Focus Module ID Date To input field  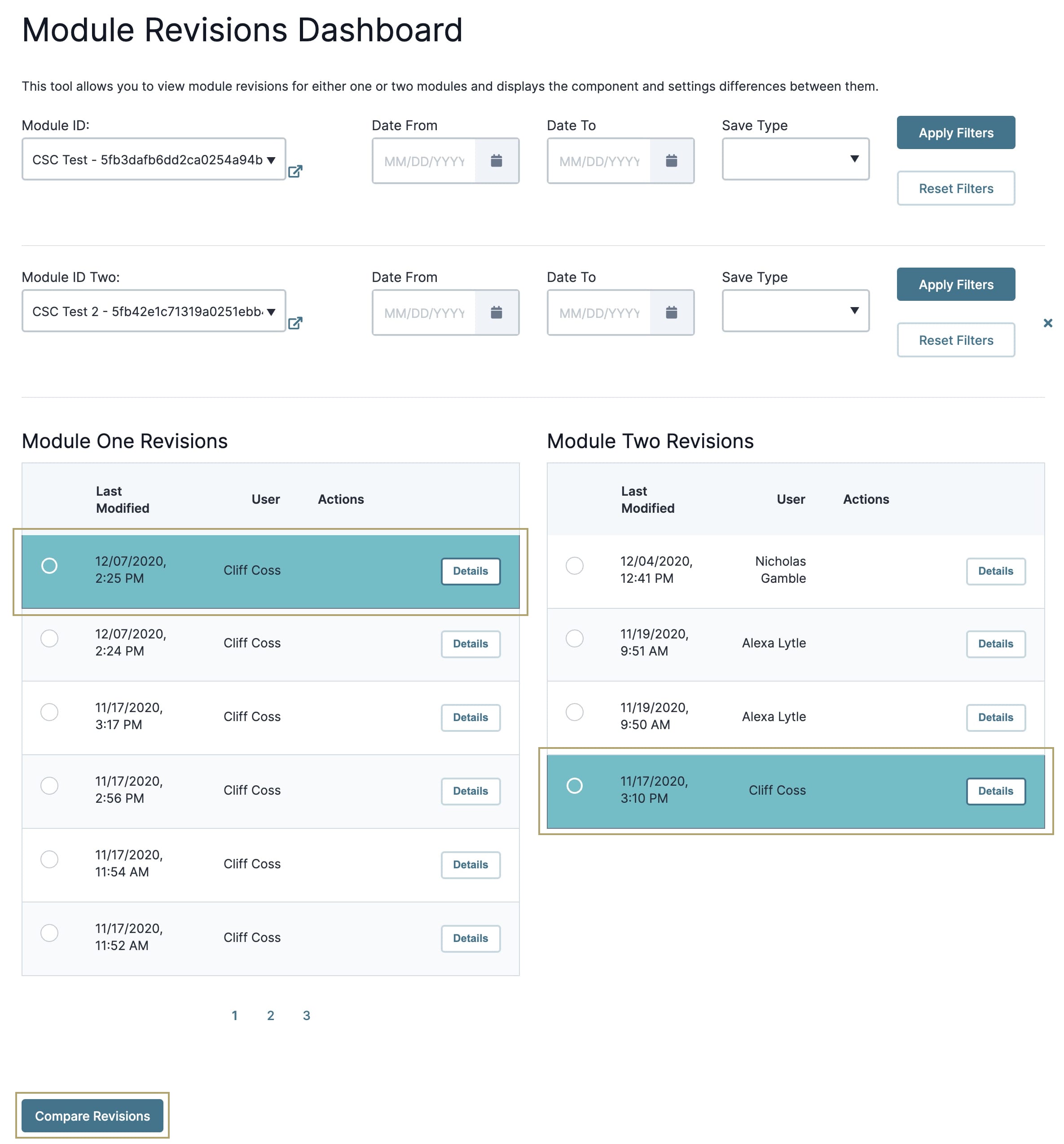599,161
